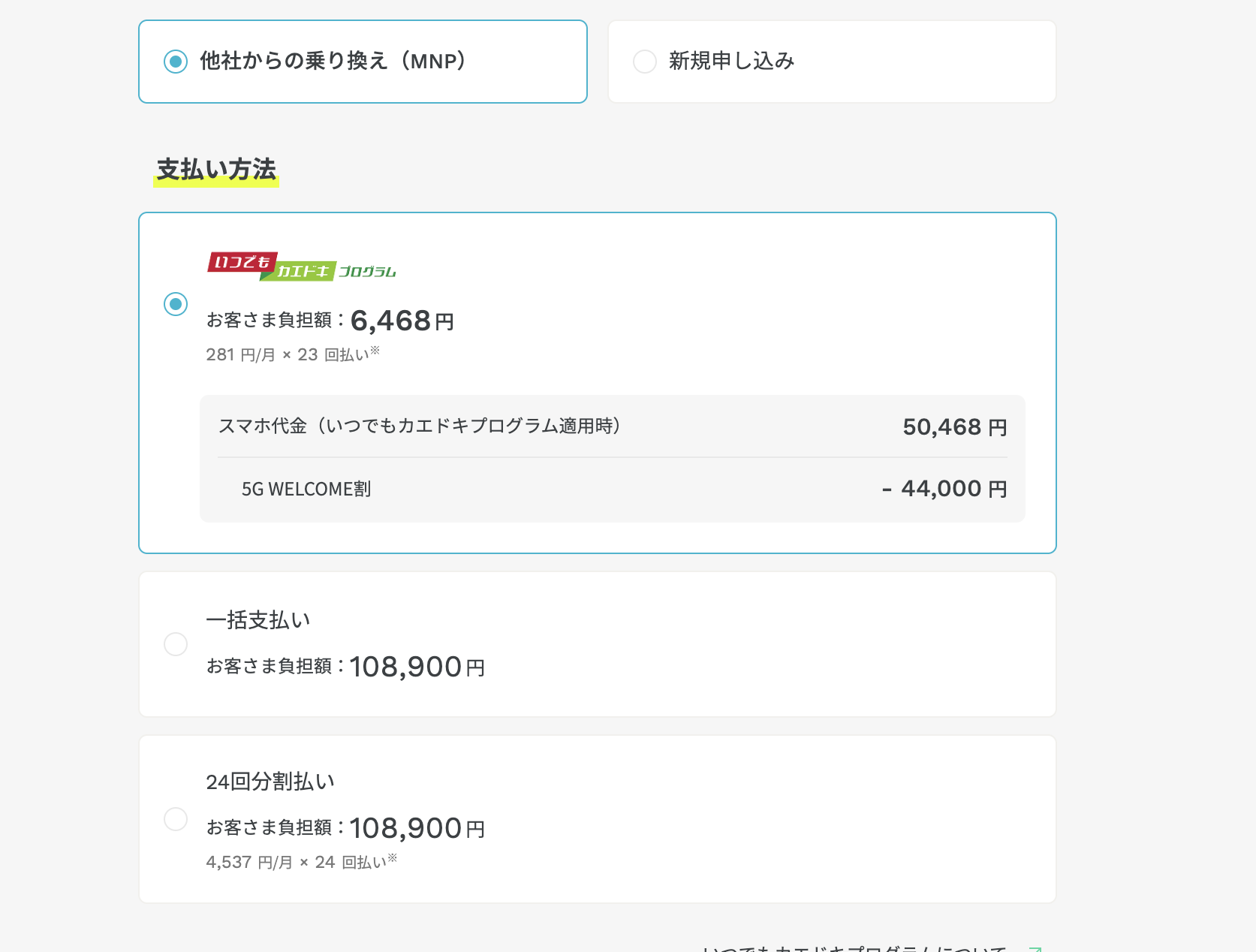Pick the 一括支払い radio button
This screenshot has width=1256, height=952.
point(176,644)
